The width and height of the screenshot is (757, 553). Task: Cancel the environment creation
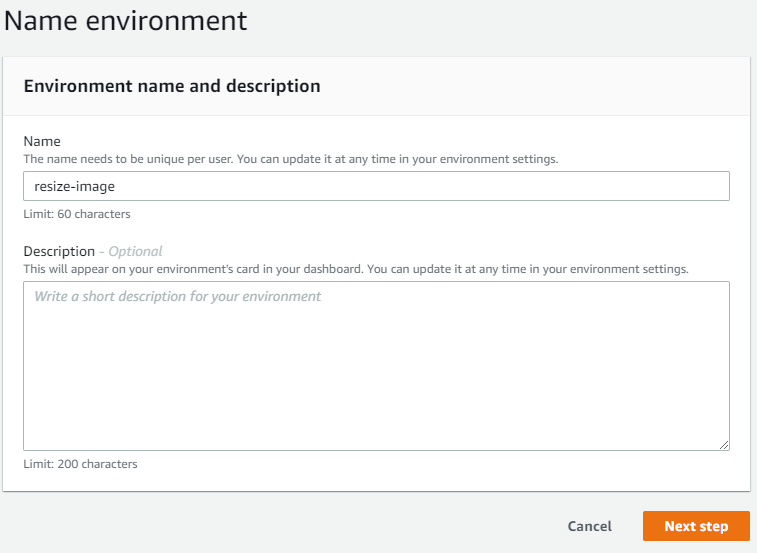[x=589, y=526]
